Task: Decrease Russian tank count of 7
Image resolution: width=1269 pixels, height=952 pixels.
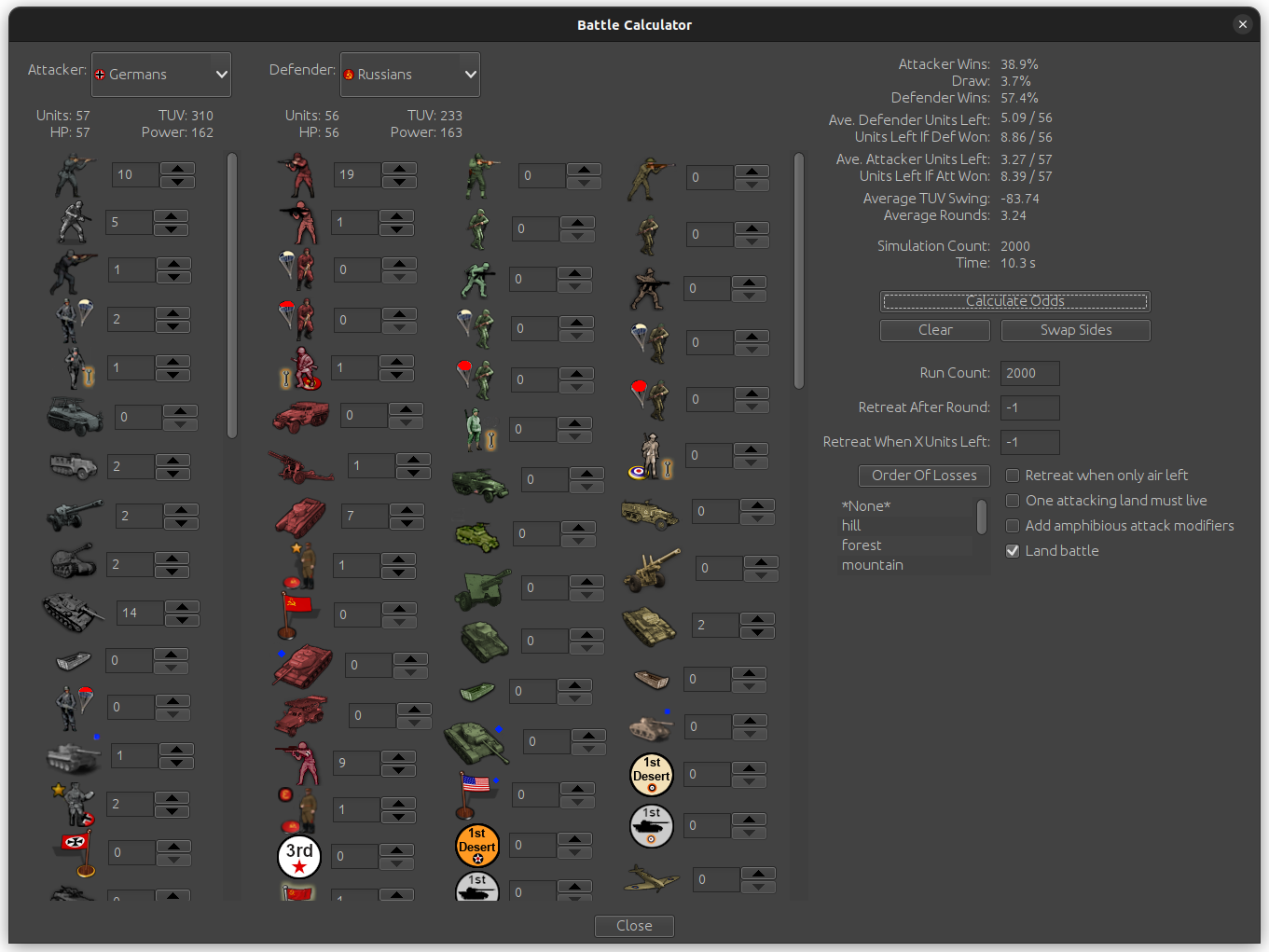Action: pos(407,523)
